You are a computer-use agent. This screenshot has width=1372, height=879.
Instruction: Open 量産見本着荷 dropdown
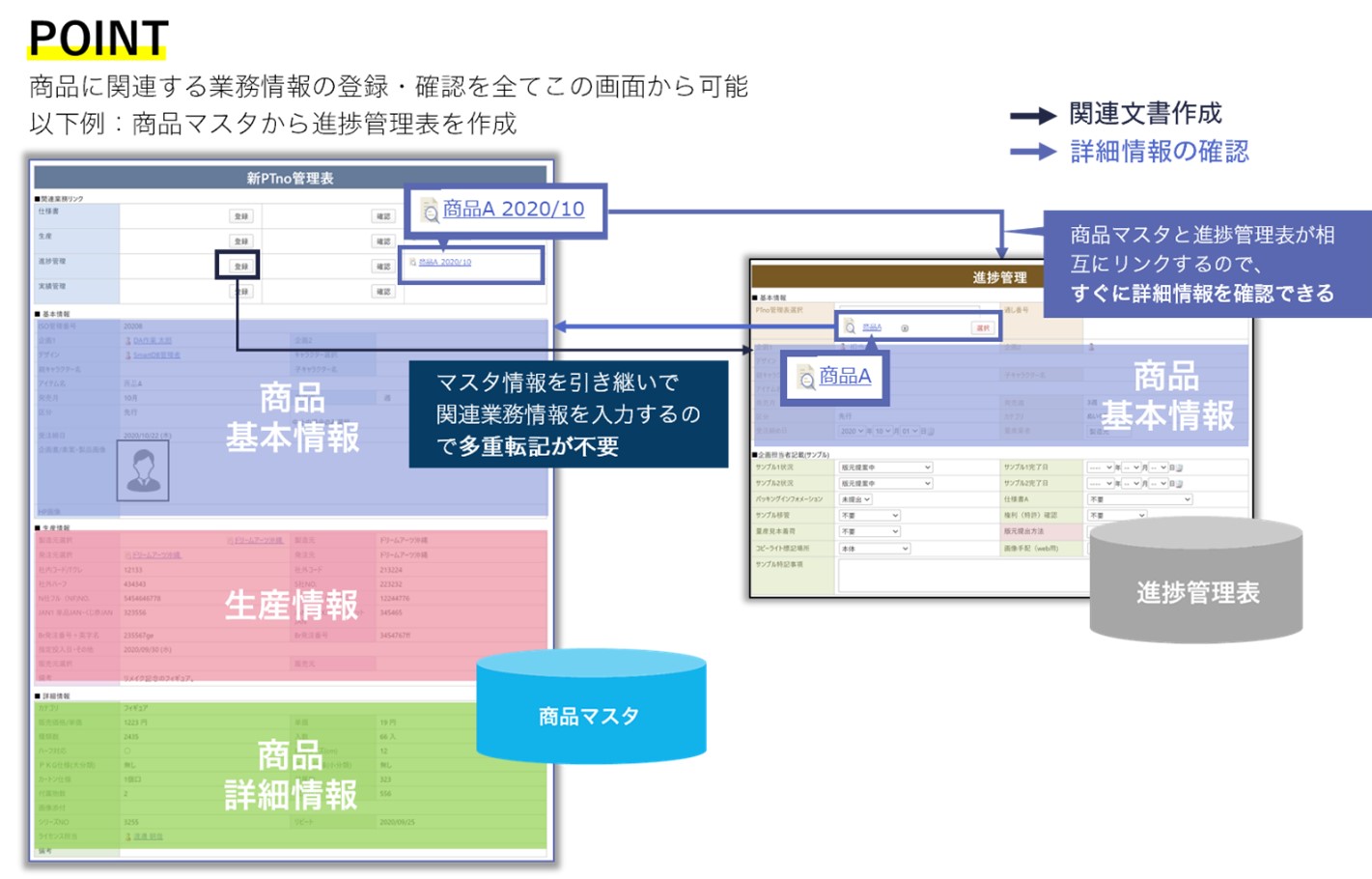(870, 531)
